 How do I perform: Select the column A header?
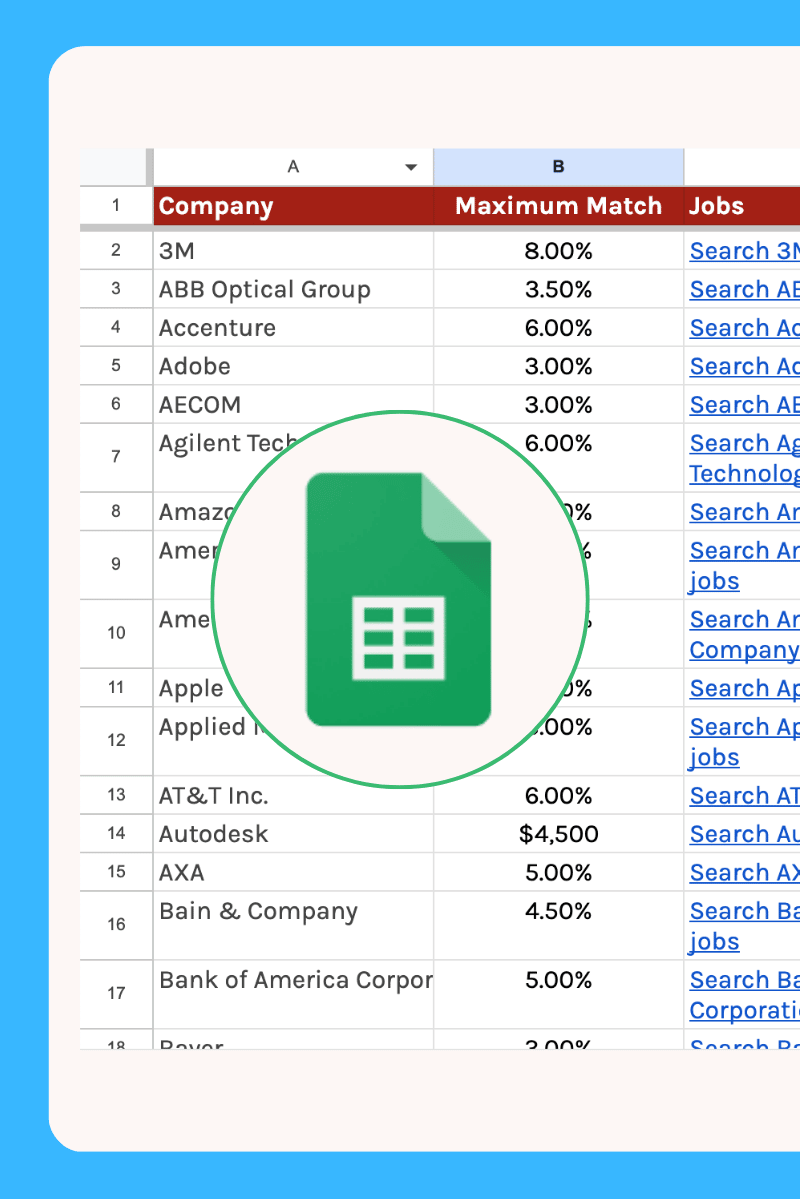(293, 167)
